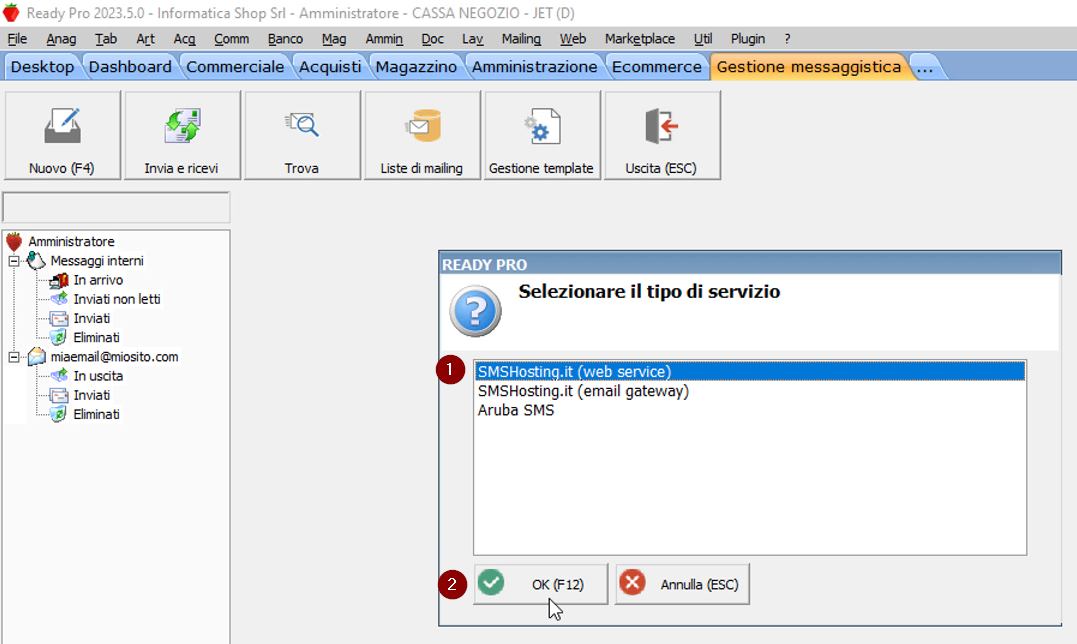
Task: Click the Nuovo (F4) compose icon
Action: coord(63,126)
